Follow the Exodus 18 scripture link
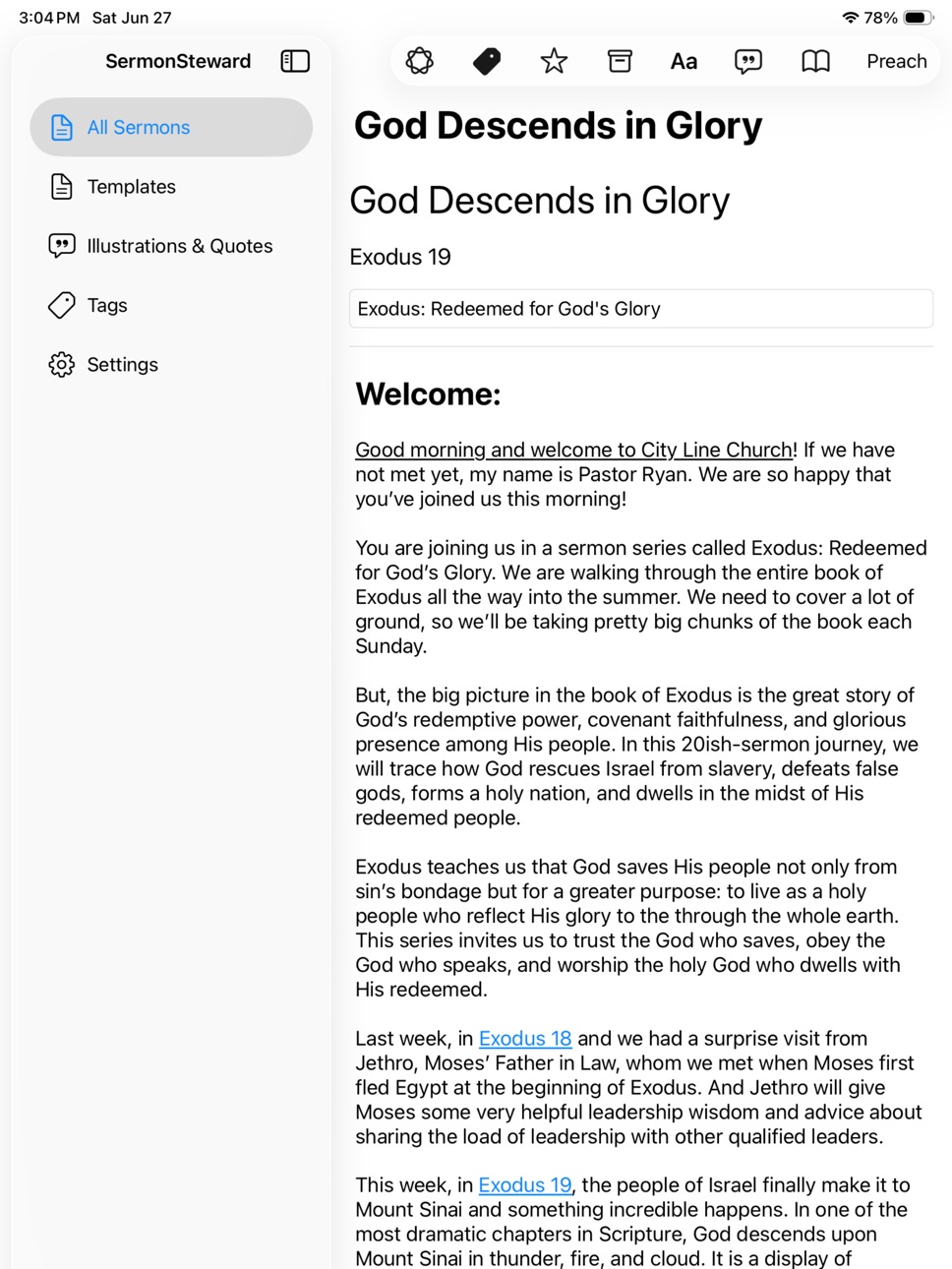This screenshot has width=952, height=1269. (525, 1039)
